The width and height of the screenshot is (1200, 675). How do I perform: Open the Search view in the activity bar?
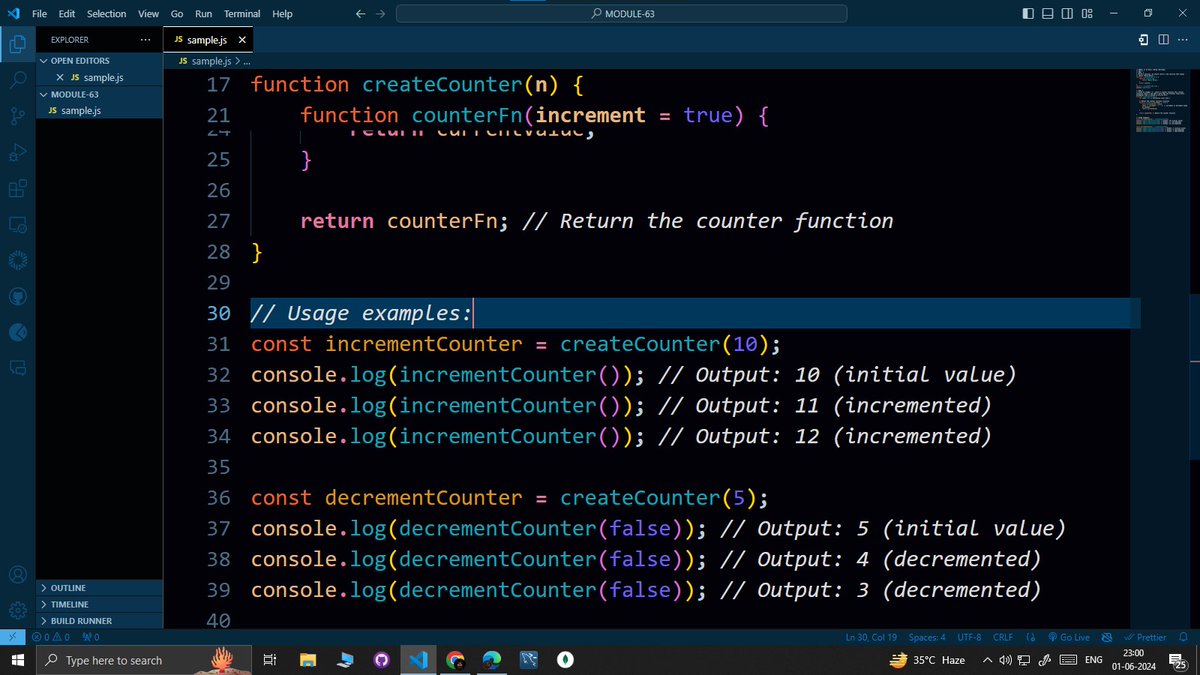tap(17, 80)
